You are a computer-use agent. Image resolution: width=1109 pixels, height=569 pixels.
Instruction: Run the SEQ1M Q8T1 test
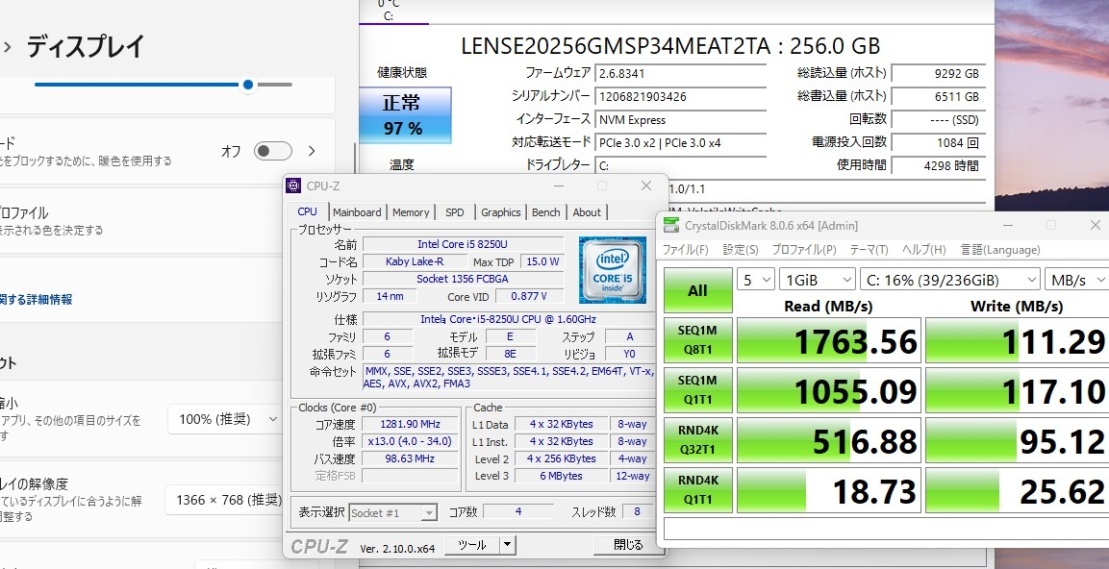pyautogui.click(x=697, y=340)
